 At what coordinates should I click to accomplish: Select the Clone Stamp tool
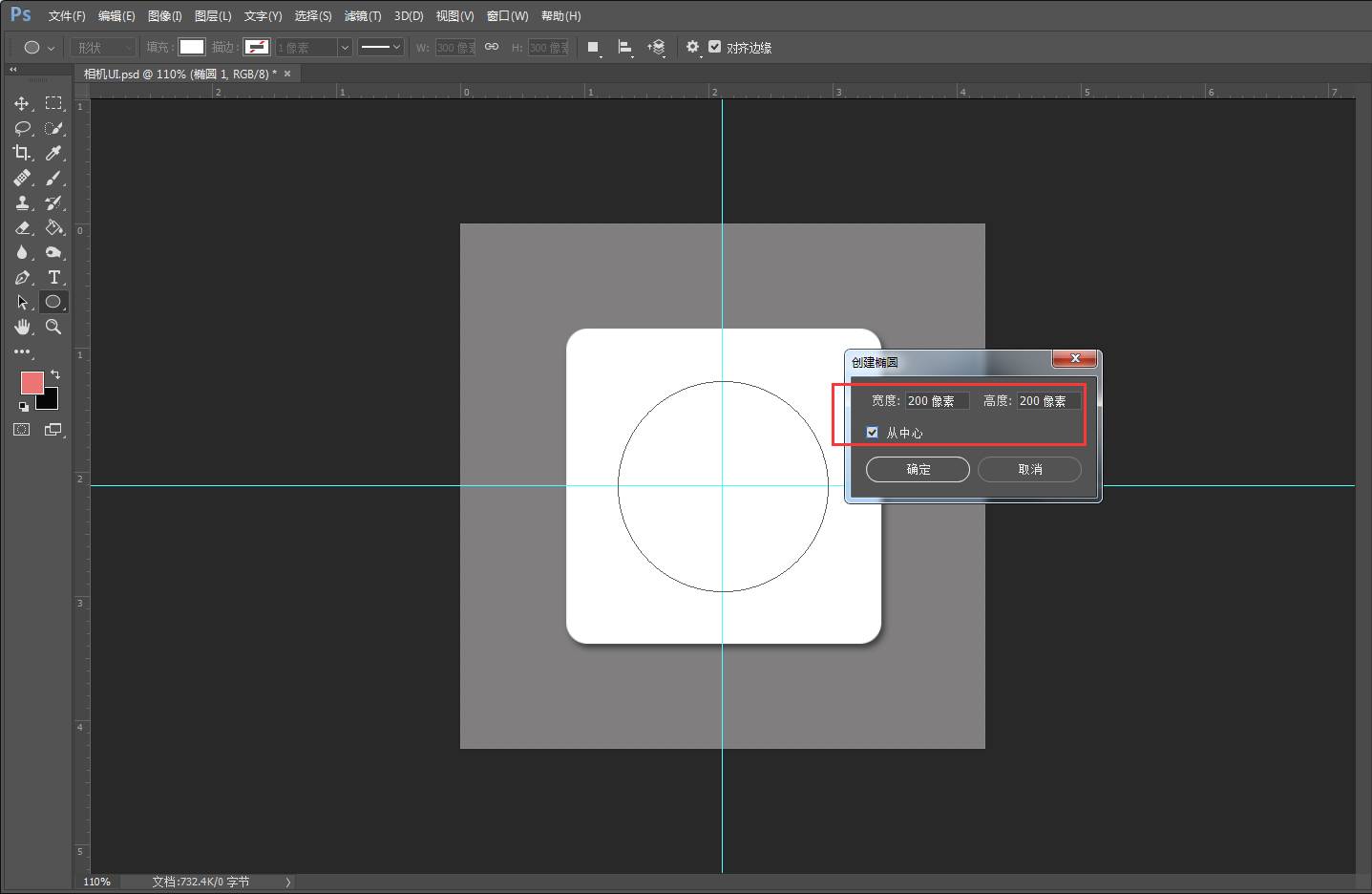pyautogui.click(x=22, y=202)
